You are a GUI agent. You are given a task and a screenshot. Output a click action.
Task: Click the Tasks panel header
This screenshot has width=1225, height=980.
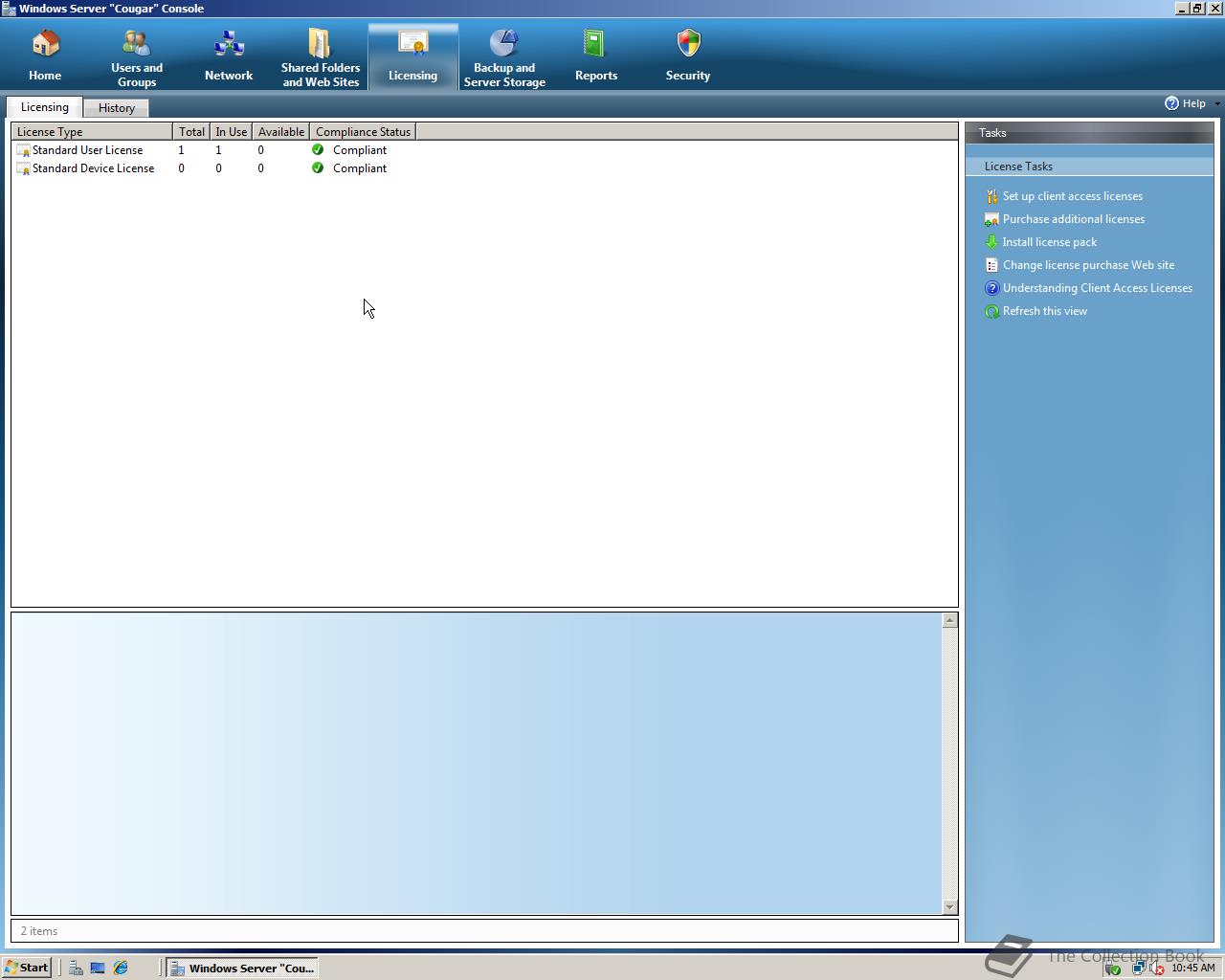tap(1089, 133)
